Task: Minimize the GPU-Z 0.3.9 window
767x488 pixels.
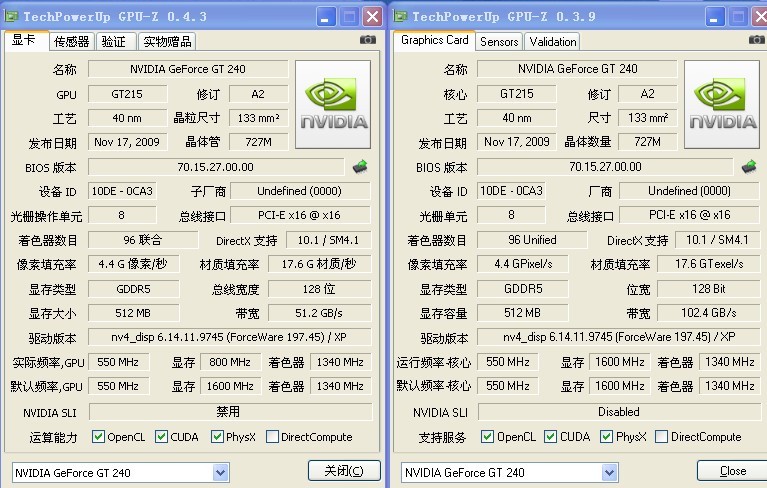Action: point(714,17)
